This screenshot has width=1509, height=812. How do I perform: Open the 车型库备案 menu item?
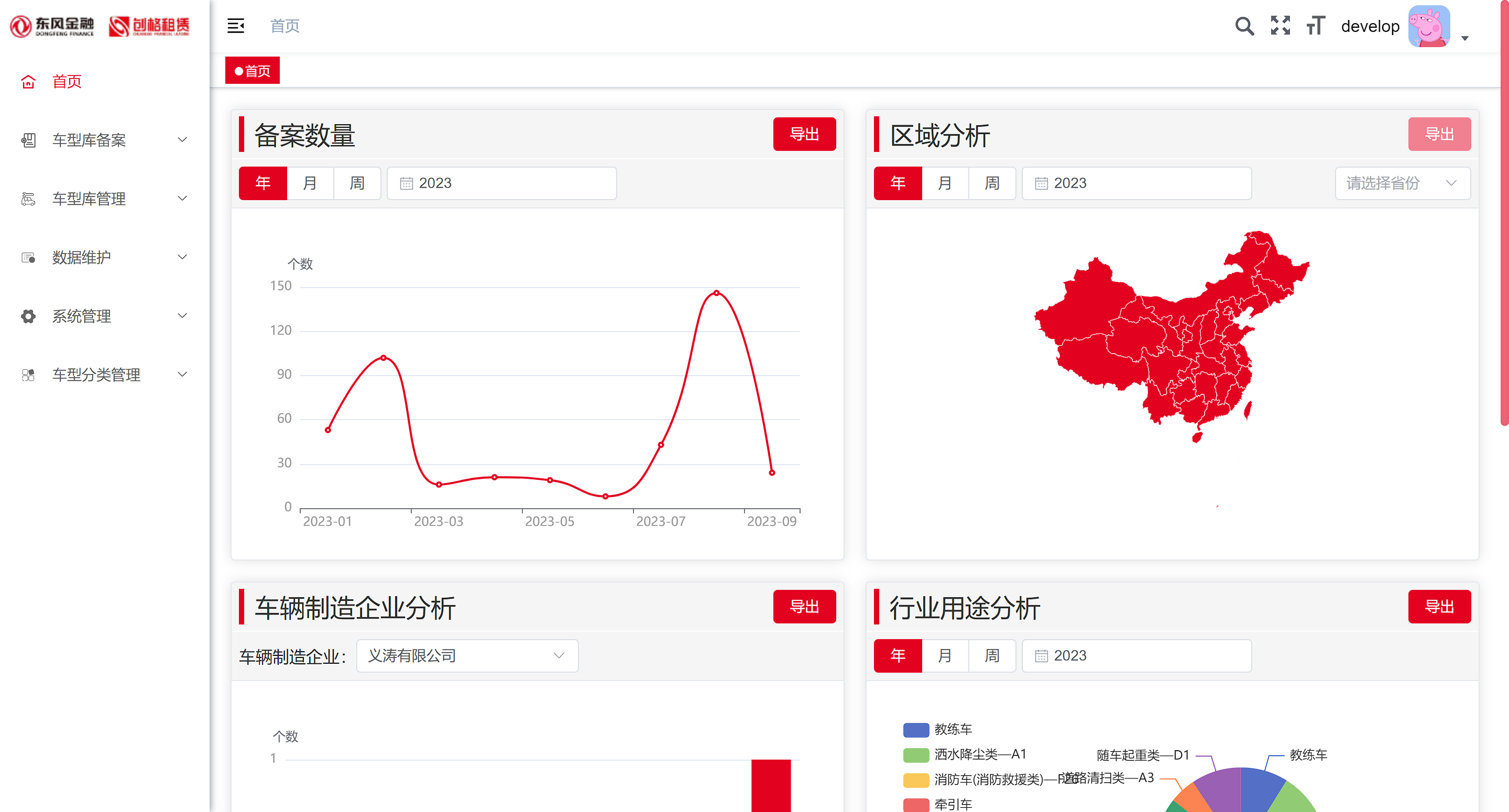105,140
